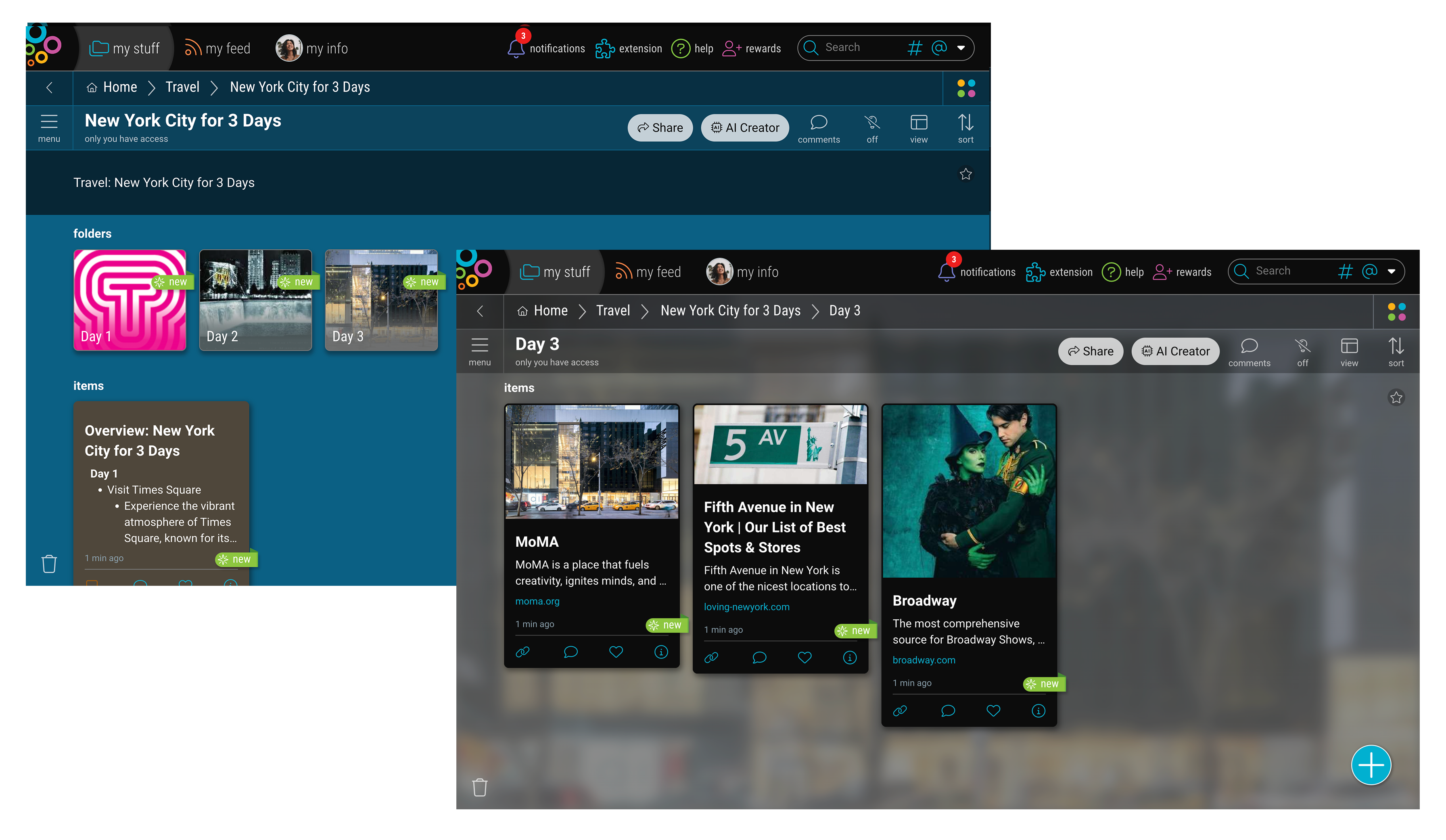
Task: Open comments in Day 3 toolbar
Action: coord(1249,352)
